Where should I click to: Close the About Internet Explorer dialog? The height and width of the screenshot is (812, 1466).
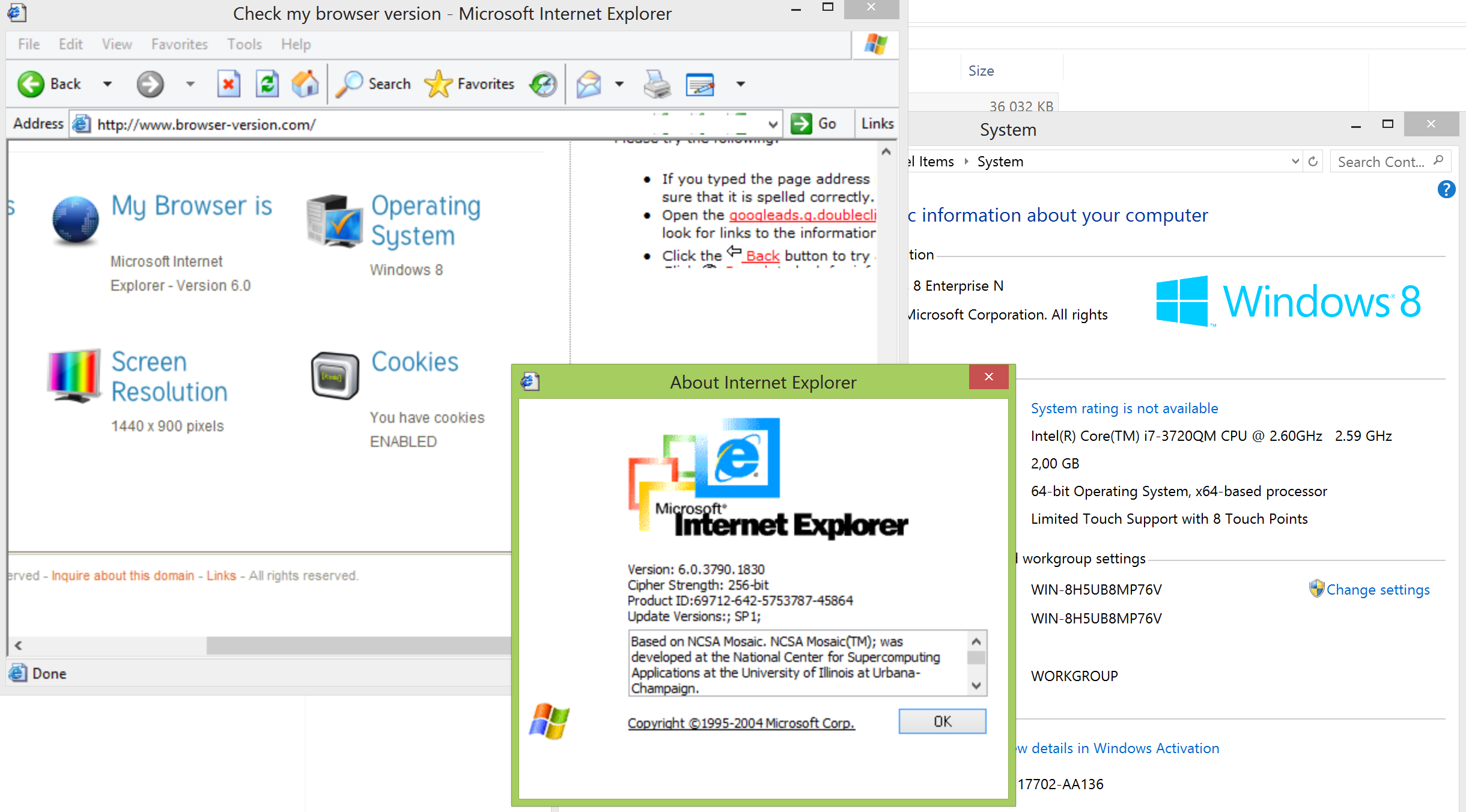(988, 377)
